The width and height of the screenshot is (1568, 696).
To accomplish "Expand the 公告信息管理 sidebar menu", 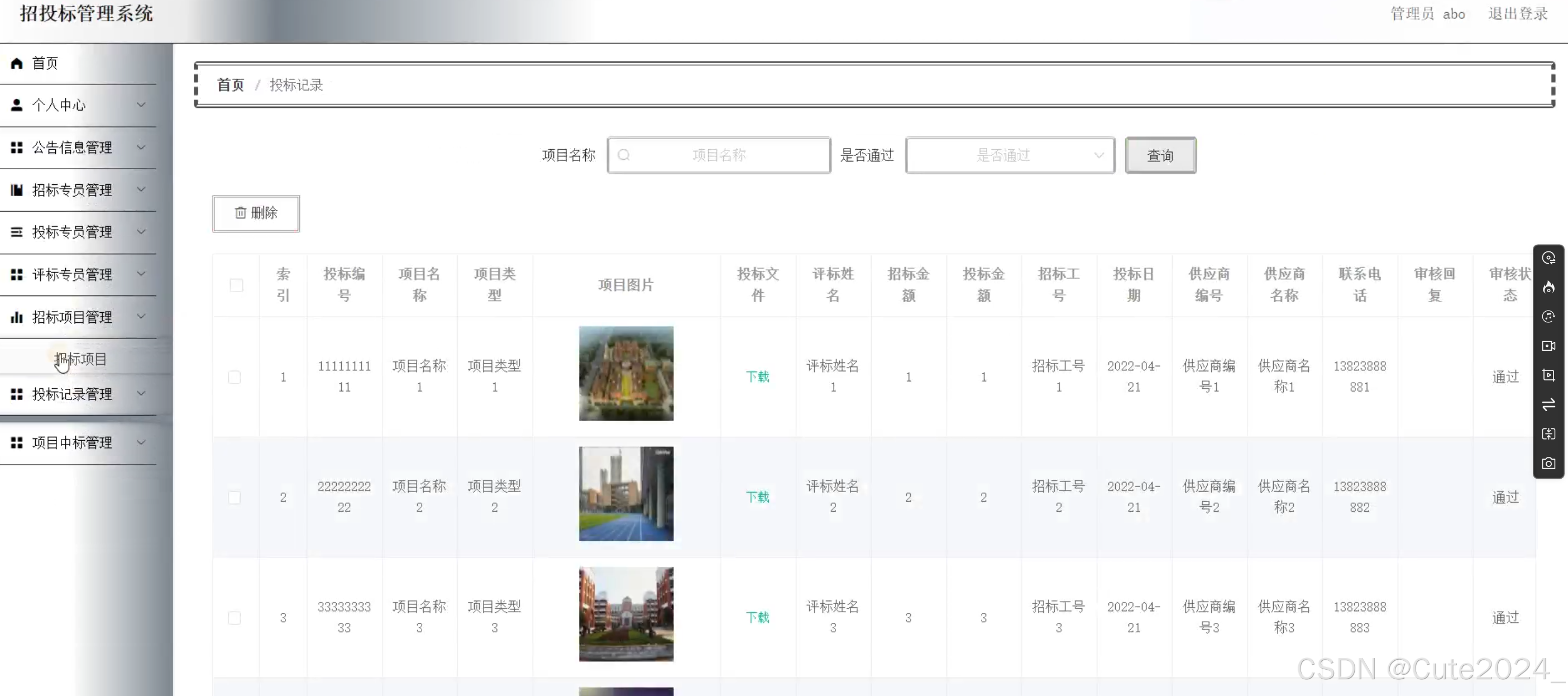I will [78, 147].
